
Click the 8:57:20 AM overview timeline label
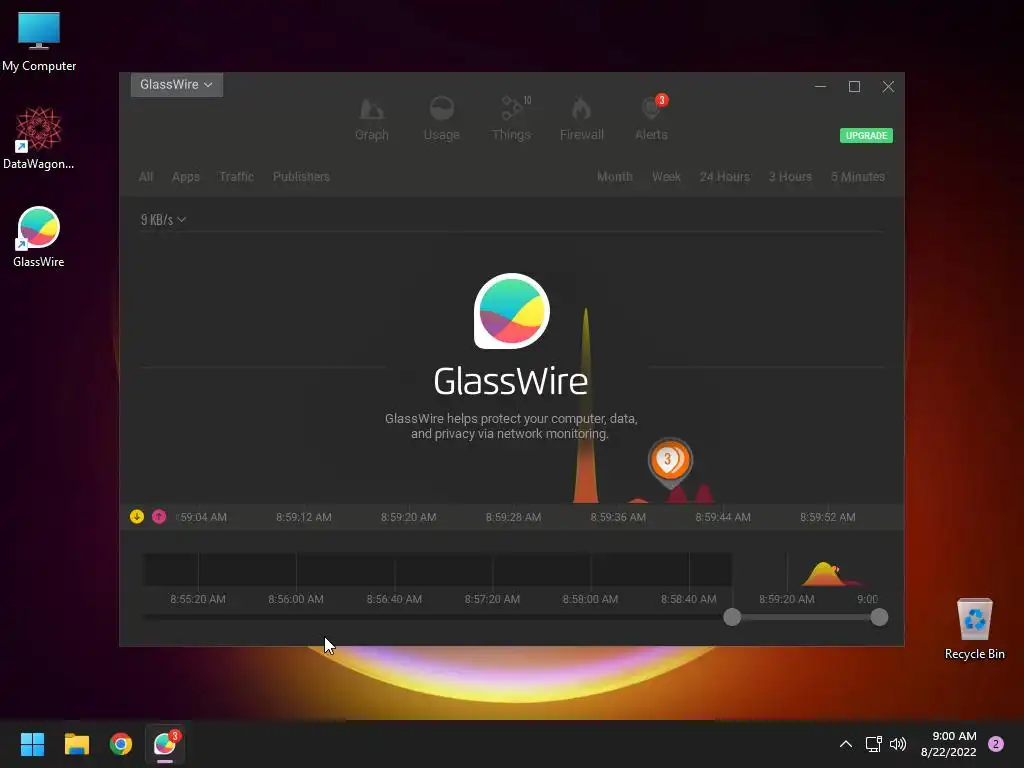click(492, 599)
